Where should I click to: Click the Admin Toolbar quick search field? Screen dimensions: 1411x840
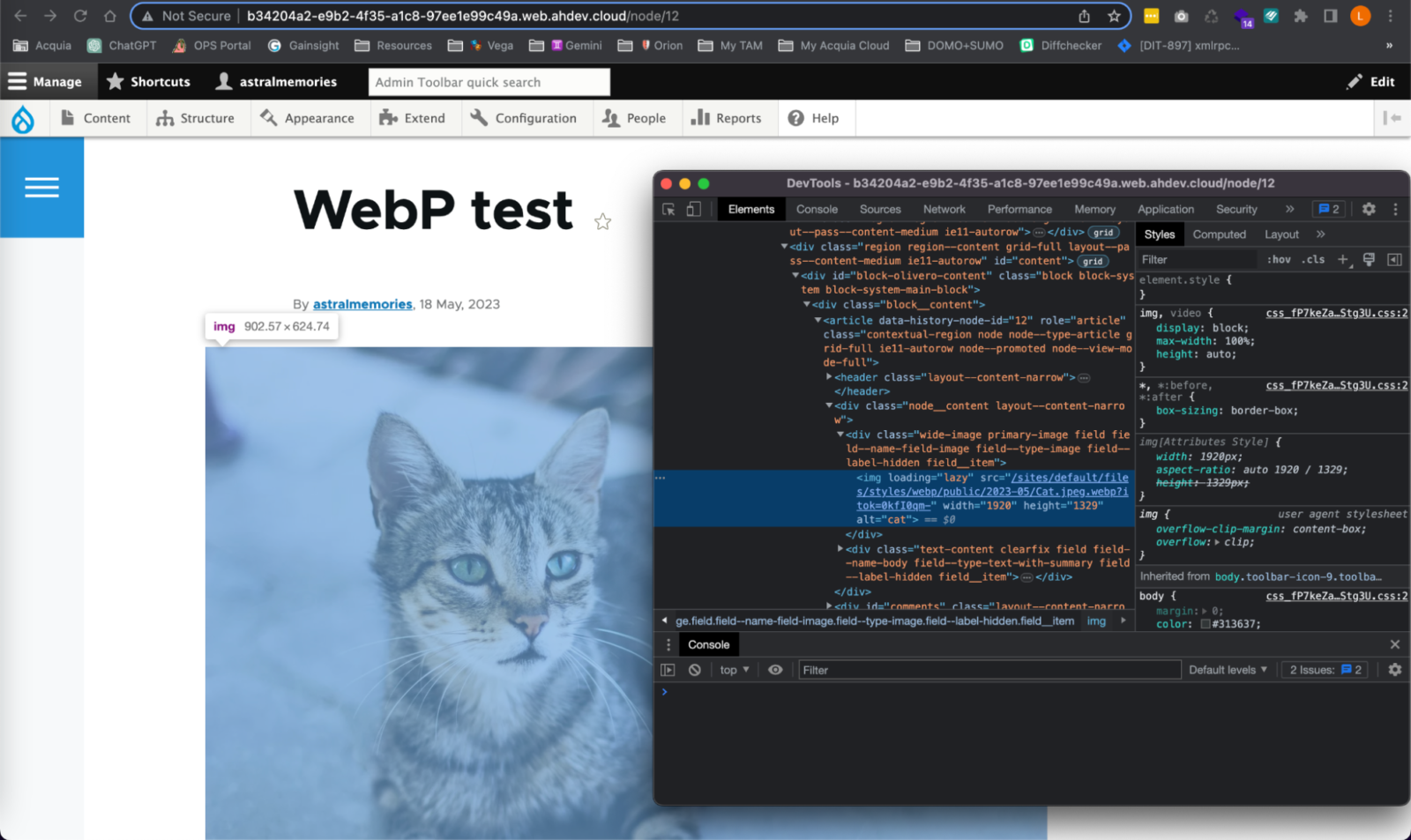tap(489, 81)
